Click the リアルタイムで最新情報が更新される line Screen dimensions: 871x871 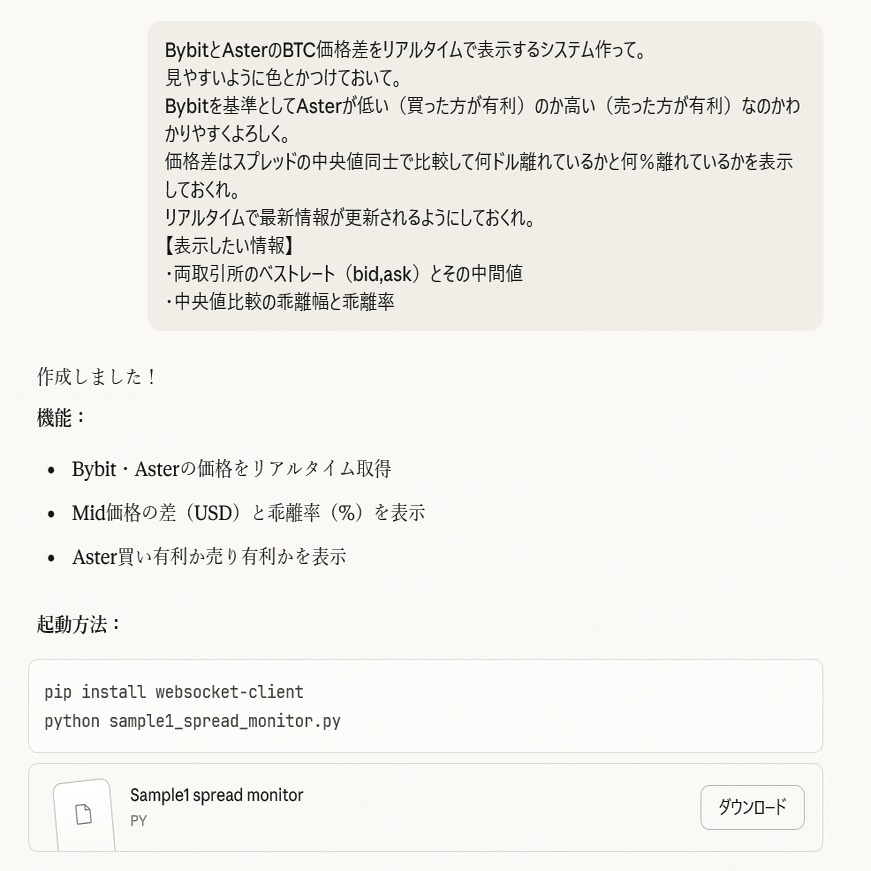click(x=350, y=218)
